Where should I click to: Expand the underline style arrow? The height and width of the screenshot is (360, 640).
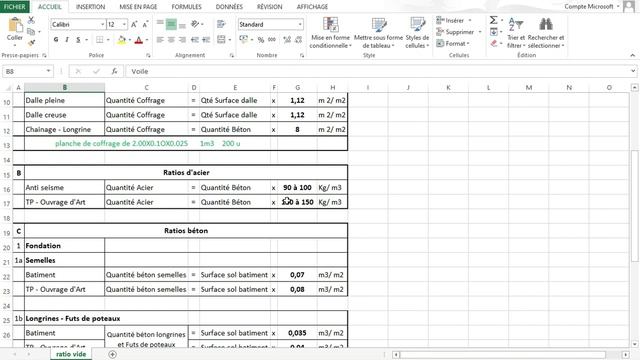[86, 40]
